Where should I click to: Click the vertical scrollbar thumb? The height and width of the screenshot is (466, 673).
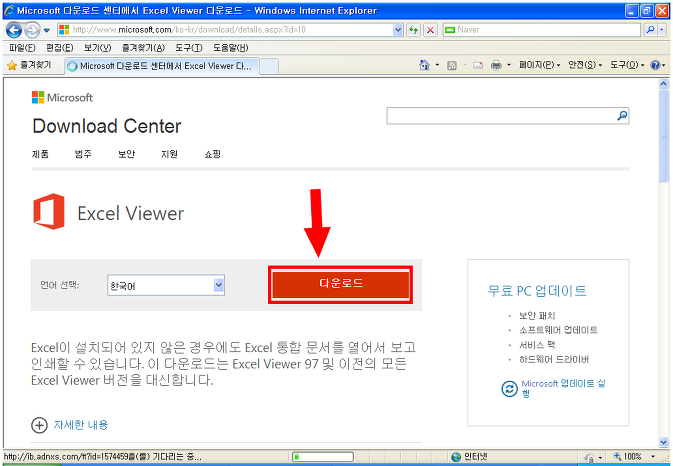pyautogui.click(x=664, y=136)
